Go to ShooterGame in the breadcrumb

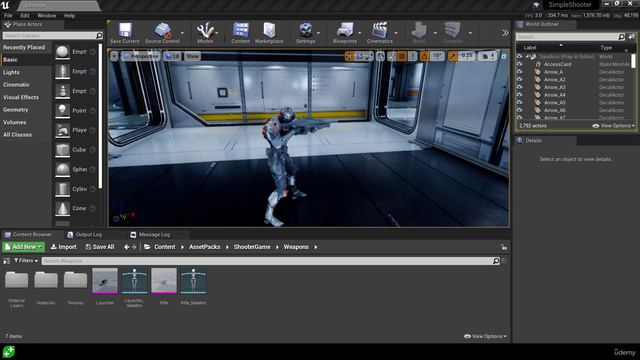pos(252,247)
